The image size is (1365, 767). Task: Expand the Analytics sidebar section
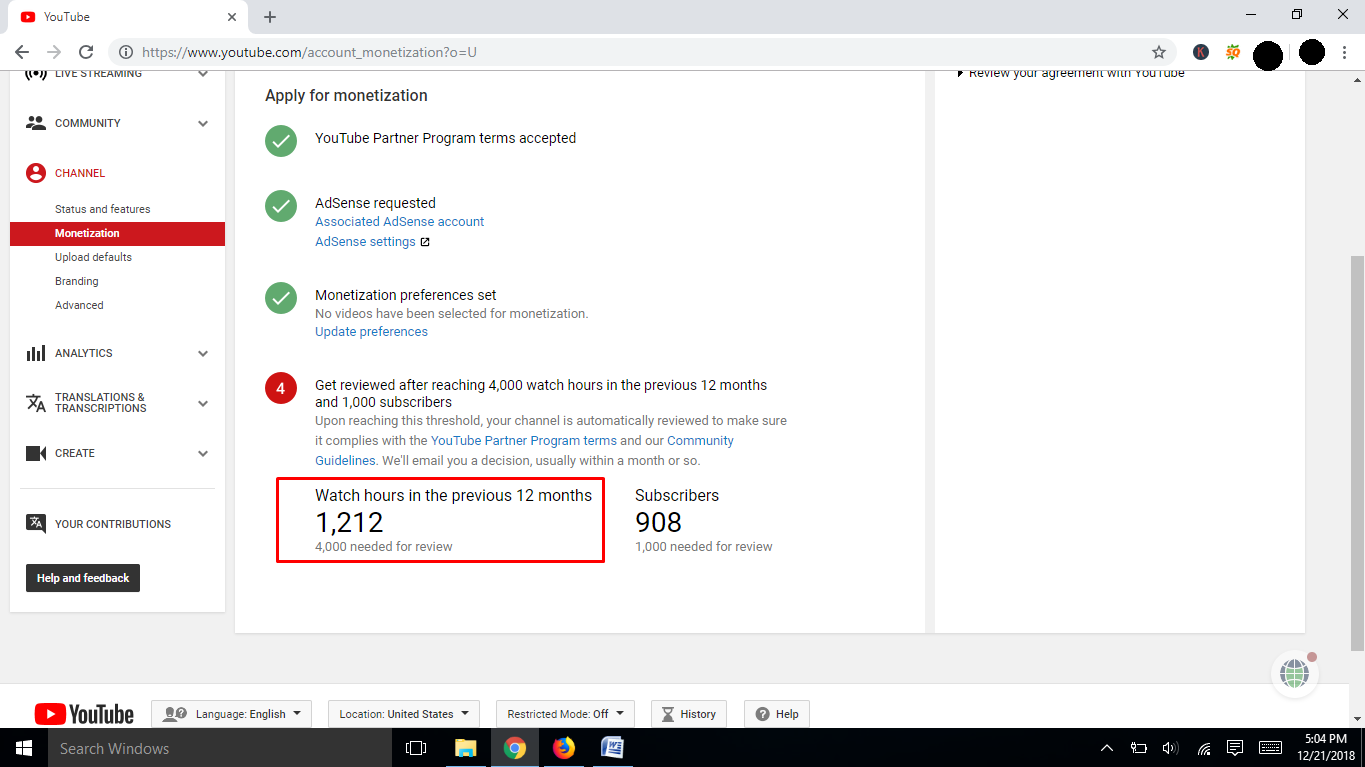click(x=203, y=354)
